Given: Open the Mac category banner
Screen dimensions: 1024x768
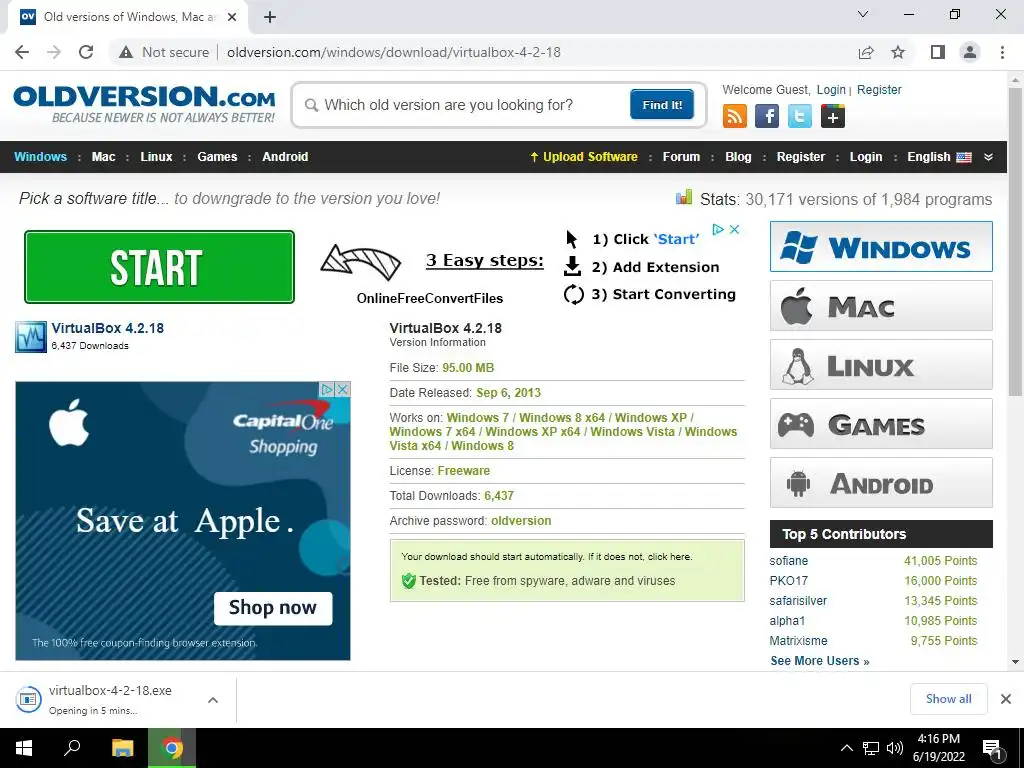Looking at the screenshot, I should click(881, 306).
